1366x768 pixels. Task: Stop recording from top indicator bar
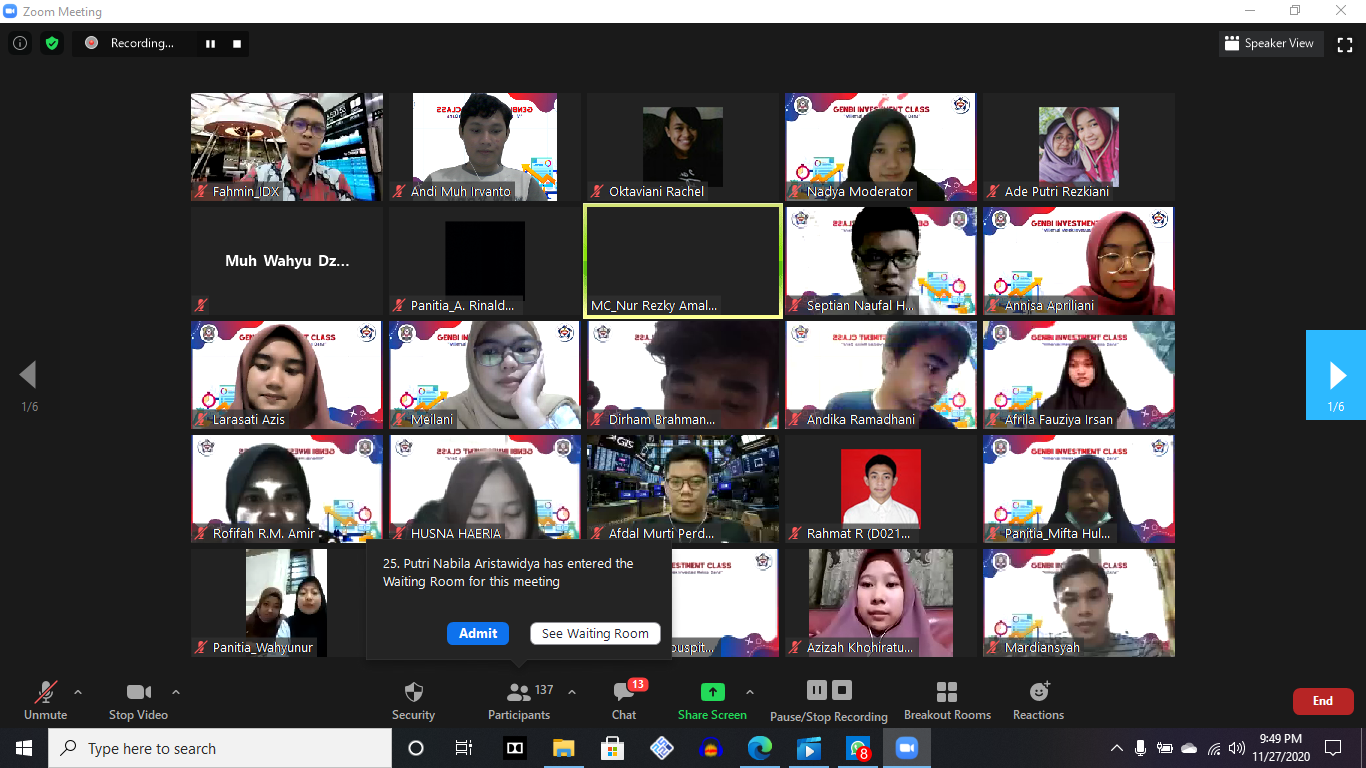(237, 43)
